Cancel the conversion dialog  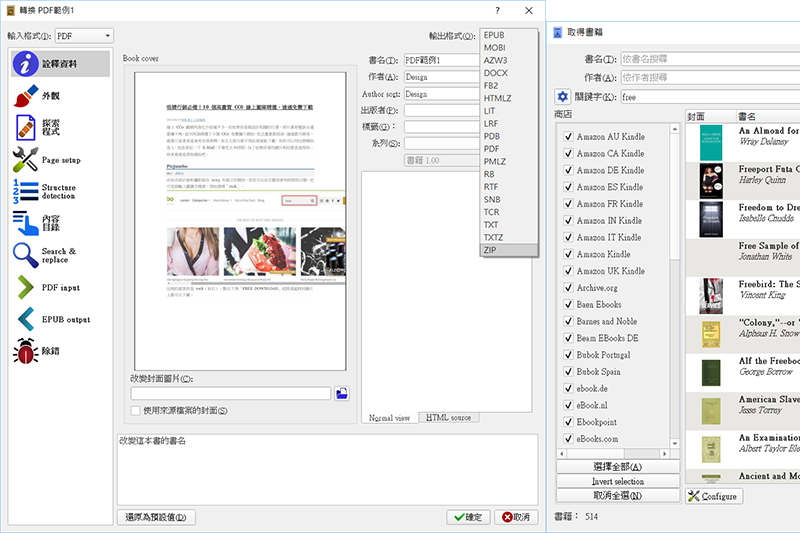coord(516,517)
